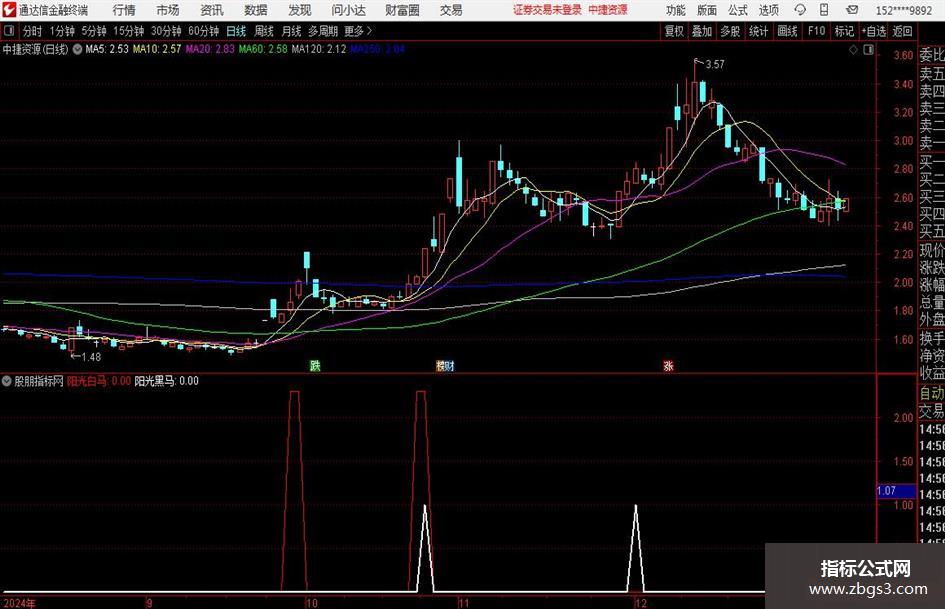Click the 复权 toolbar button
Image resolution: width=945 pixels, height=609 pixels.
point(674,31)
